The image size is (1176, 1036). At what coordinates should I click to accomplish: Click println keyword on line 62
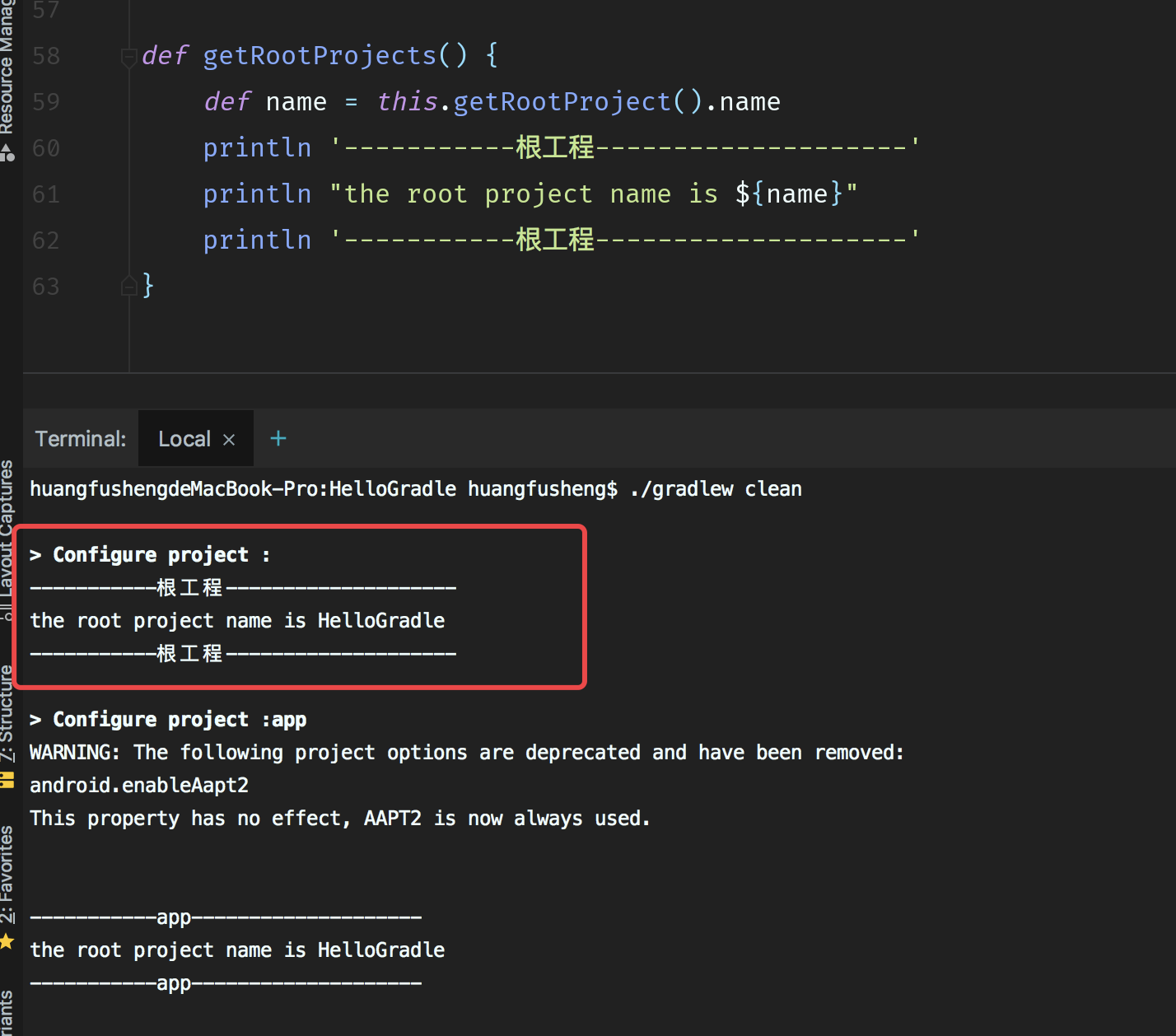coord(258,240)
